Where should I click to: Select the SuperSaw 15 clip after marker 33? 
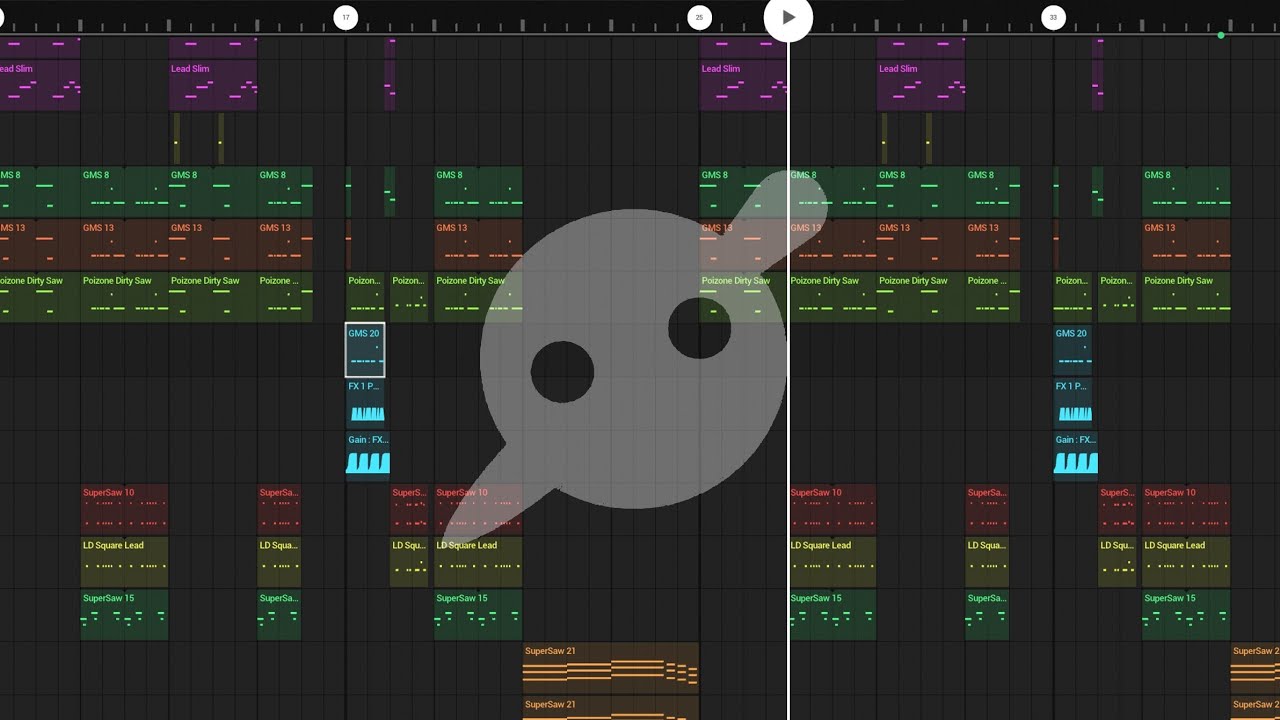1186,615
